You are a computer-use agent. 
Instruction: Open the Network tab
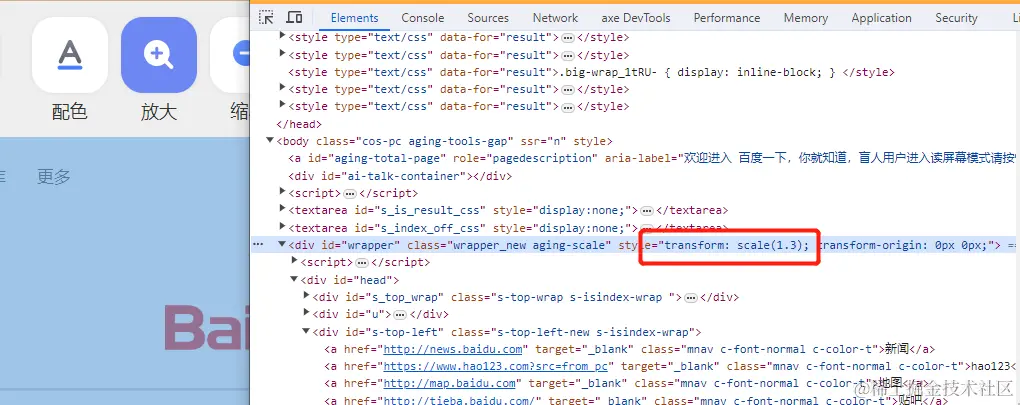[x=555, y=18]
